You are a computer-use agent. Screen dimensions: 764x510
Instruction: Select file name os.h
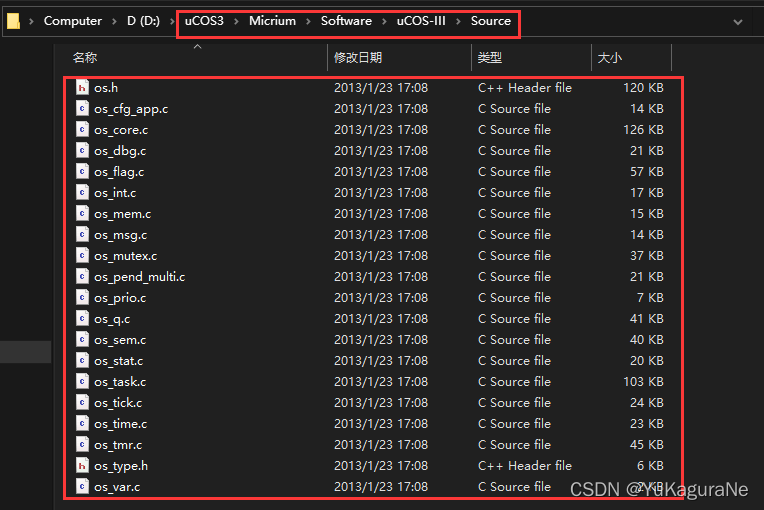tap(106, 88)
